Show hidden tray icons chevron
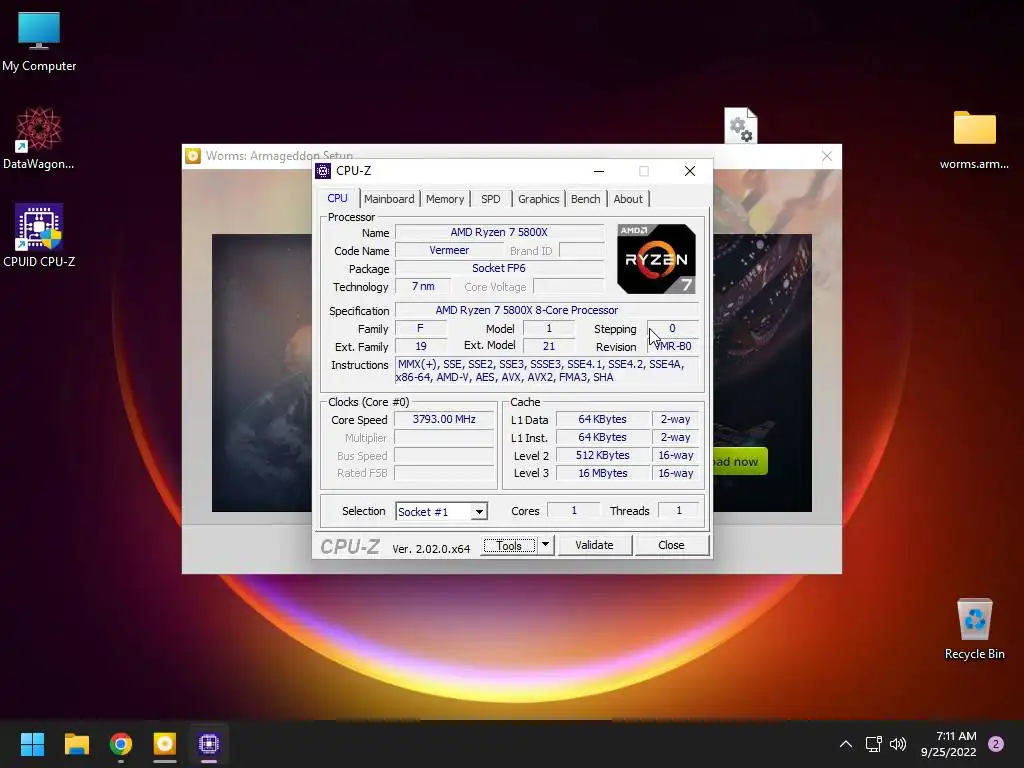The height and width of the screenshot is (768, 1024). pyautogui.click(x=846, y=744)
